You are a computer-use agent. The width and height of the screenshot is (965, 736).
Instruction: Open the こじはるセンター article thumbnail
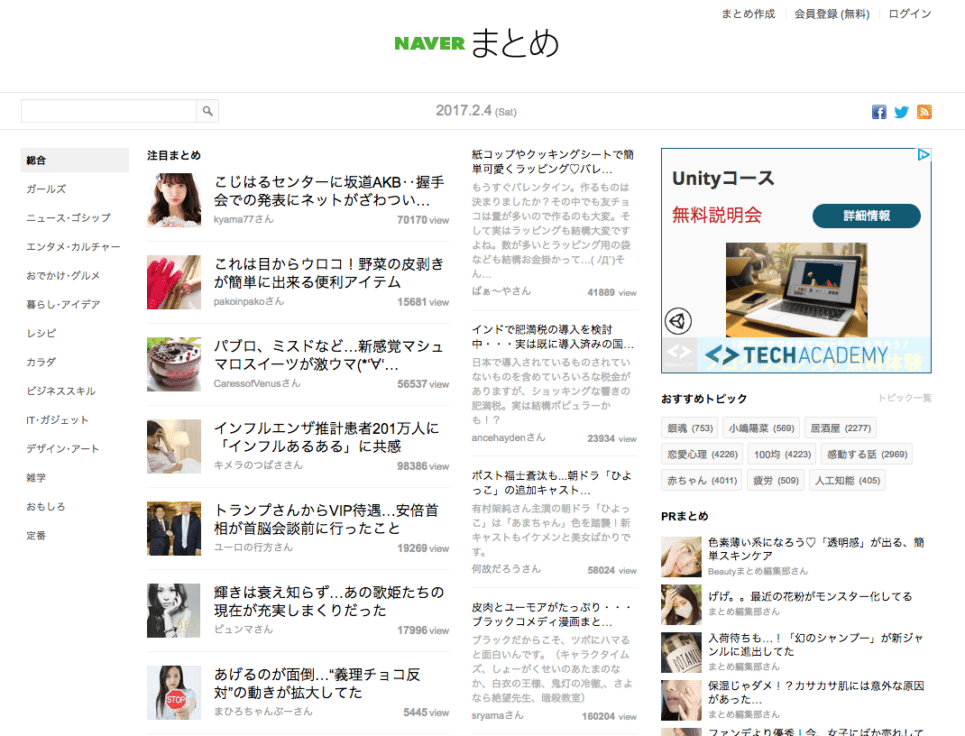(174, 199)
